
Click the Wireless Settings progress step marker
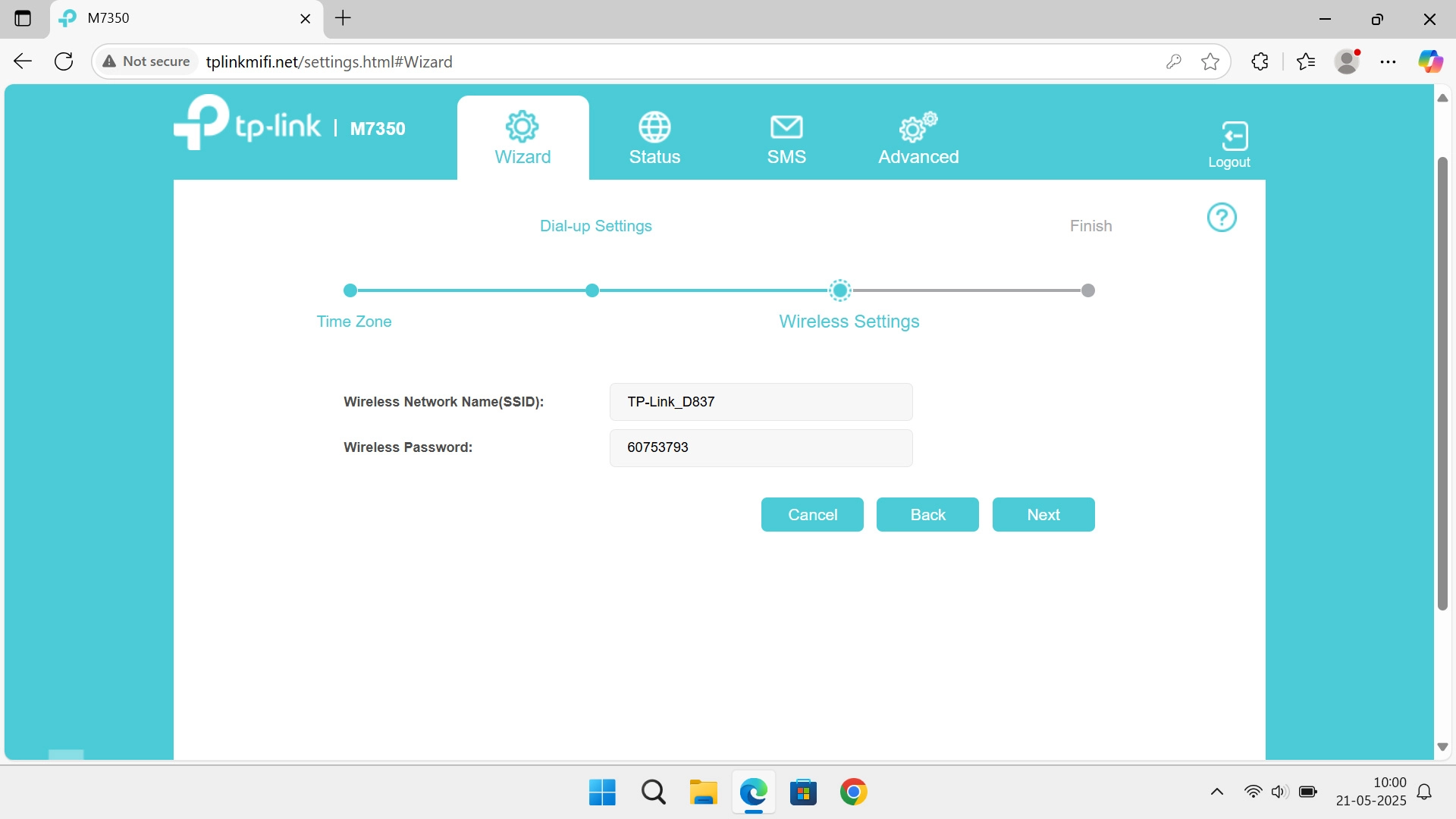pyautogui.click(x=839, y=290)
